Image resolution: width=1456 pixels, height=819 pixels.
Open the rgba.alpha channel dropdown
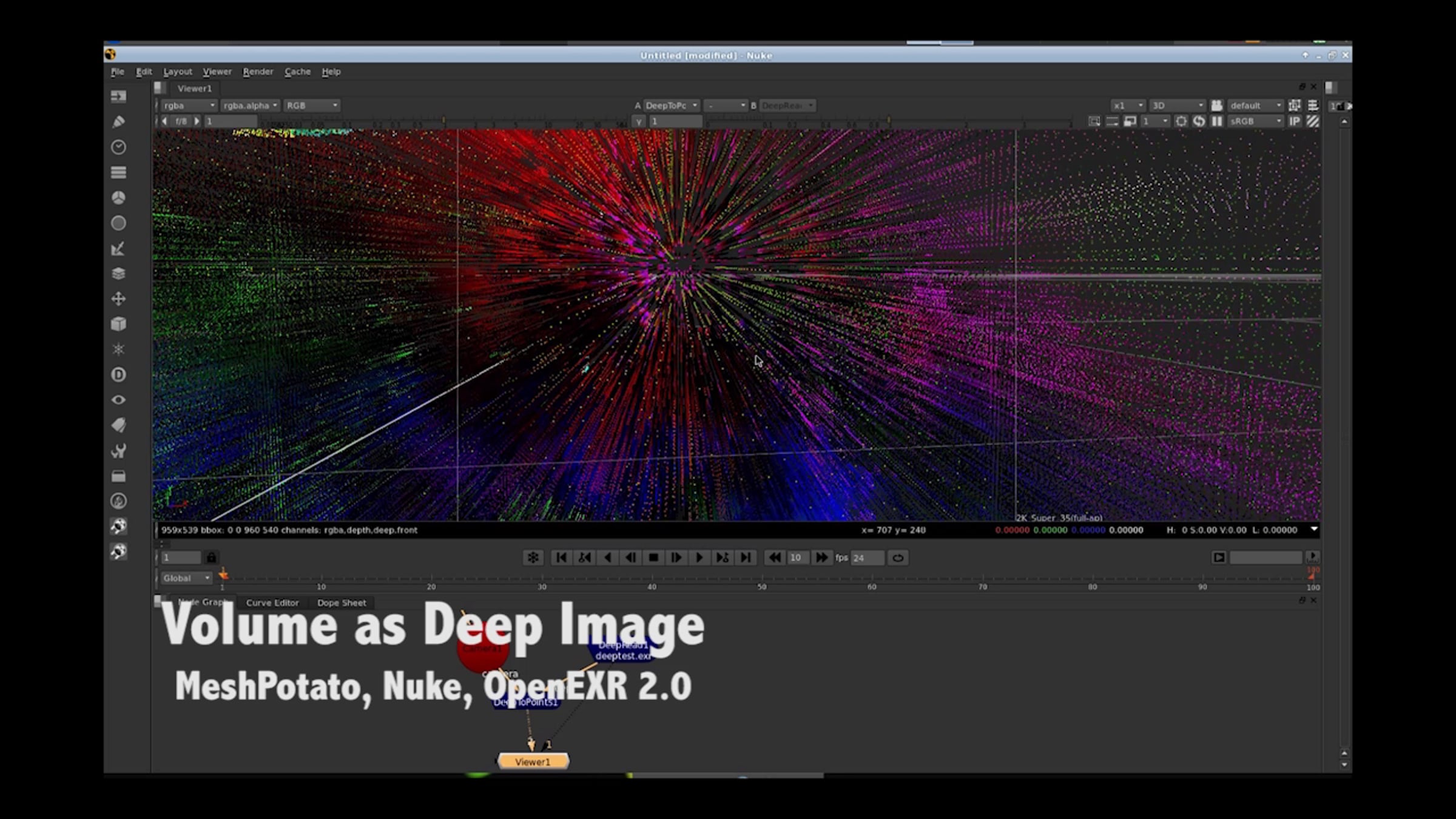pos(250,106)
